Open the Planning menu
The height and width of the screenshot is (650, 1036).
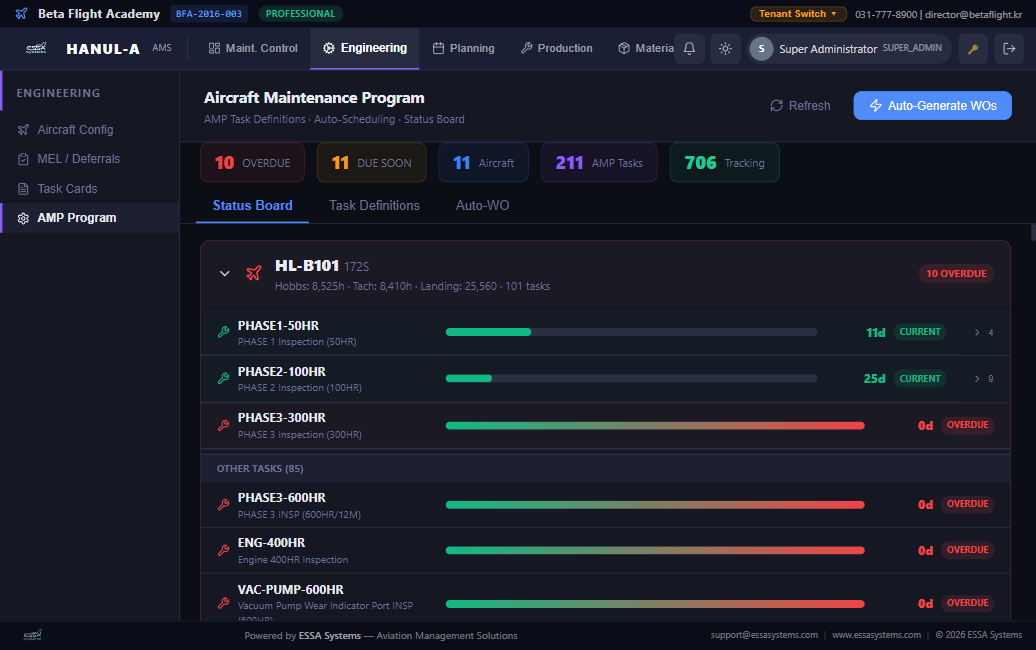[x=463, y=48]
